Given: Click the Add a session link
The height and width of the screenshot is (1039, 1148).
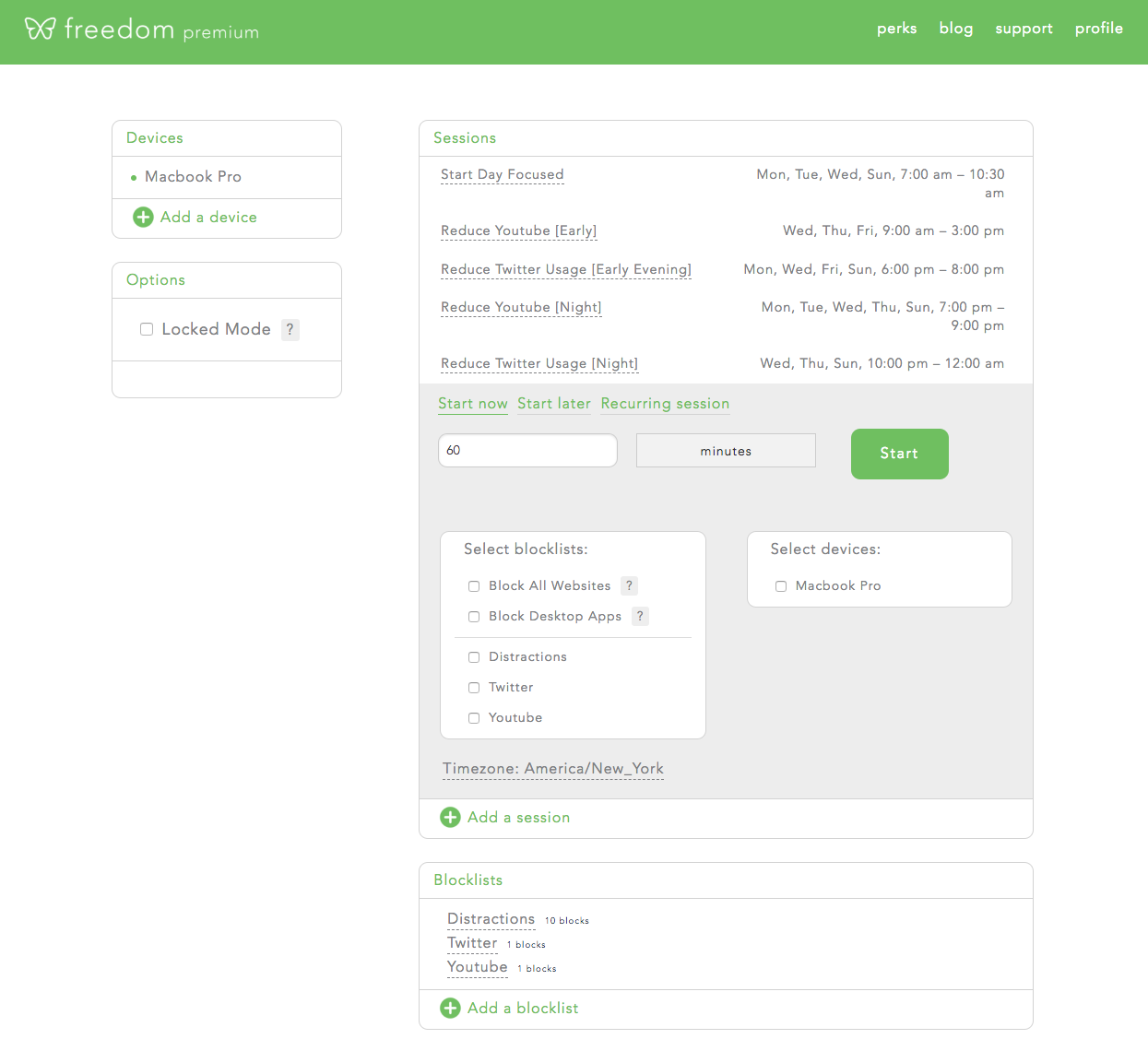Looking at the screenshot, I should point(518,818).
